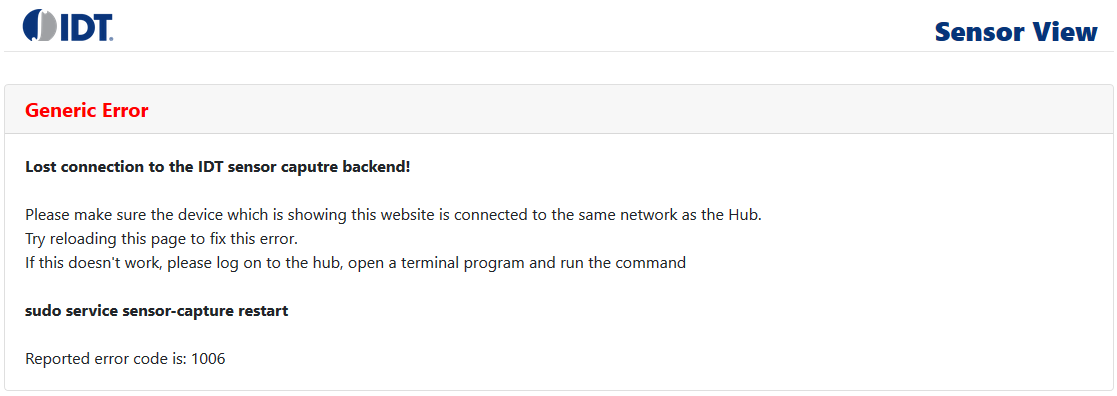Click the number 1006 at the panel bottom
This screenshot has height=396, width=1117.
(209, 359)
